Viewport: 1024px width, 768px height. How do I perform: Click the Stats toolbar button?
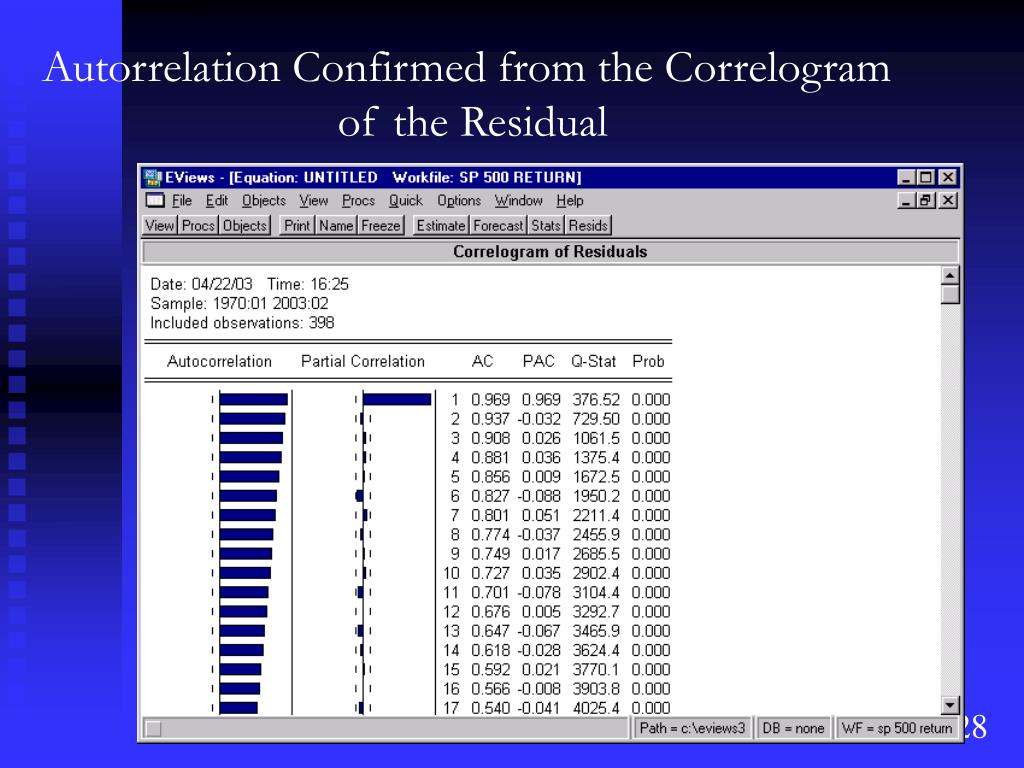click(546, 225)
